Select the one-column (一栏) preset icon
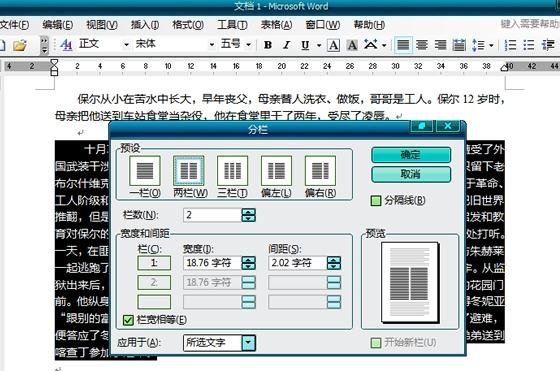This screenshot has width=560, height=371. point(145,171)
